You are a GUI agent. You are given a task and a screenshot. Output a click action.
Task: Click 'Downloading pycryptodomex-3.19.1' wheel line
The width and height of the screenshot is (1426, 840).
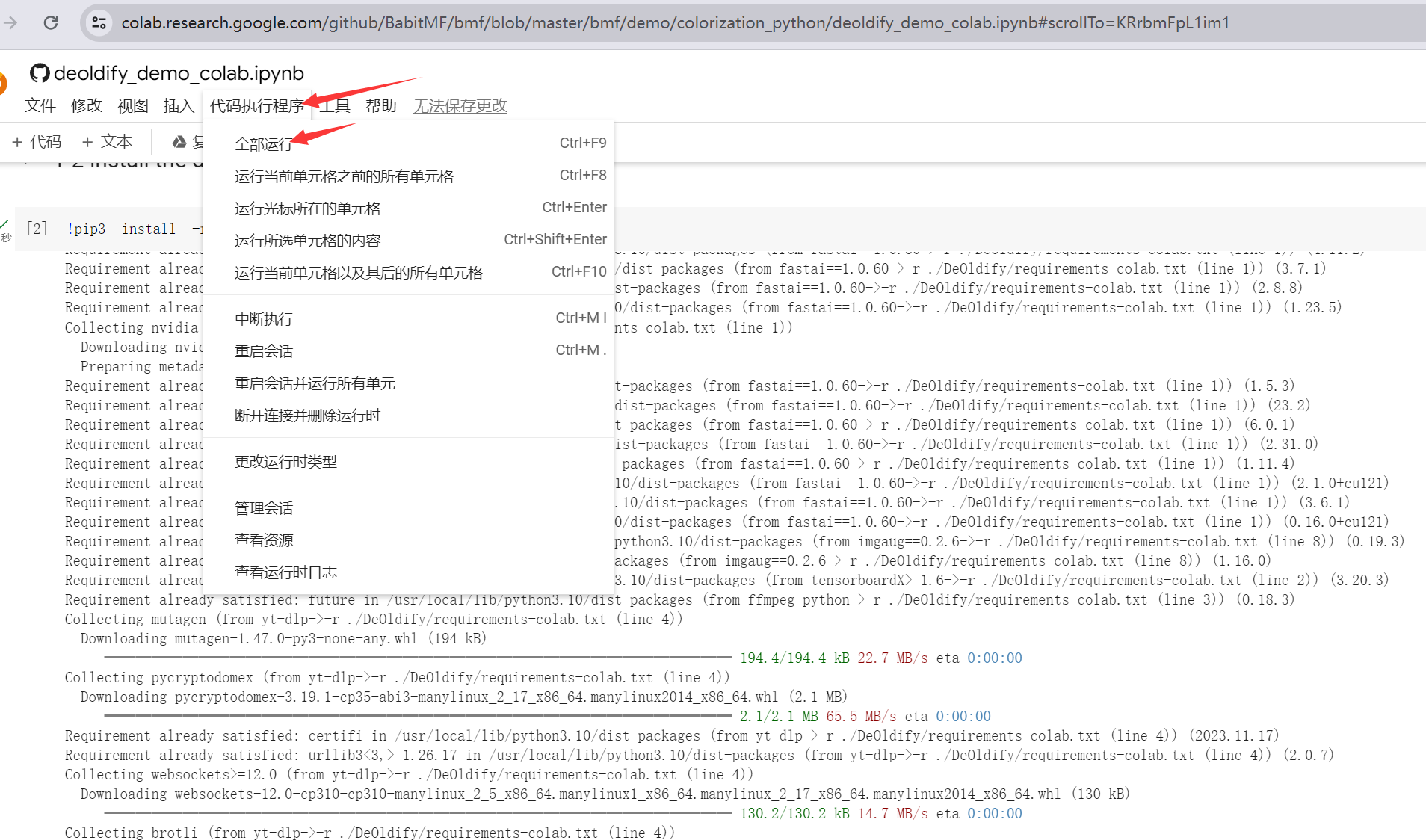pyautogui.click(x=464, y=697)
